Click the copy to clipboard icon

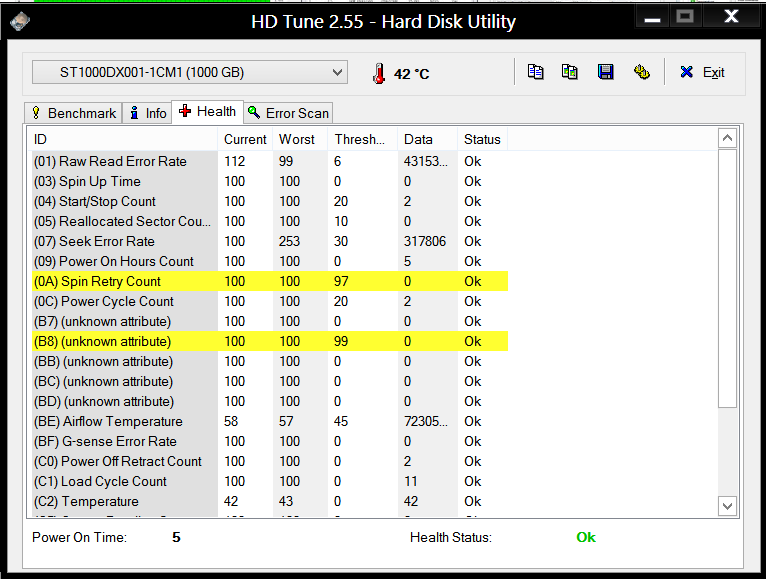click(535, 72)
